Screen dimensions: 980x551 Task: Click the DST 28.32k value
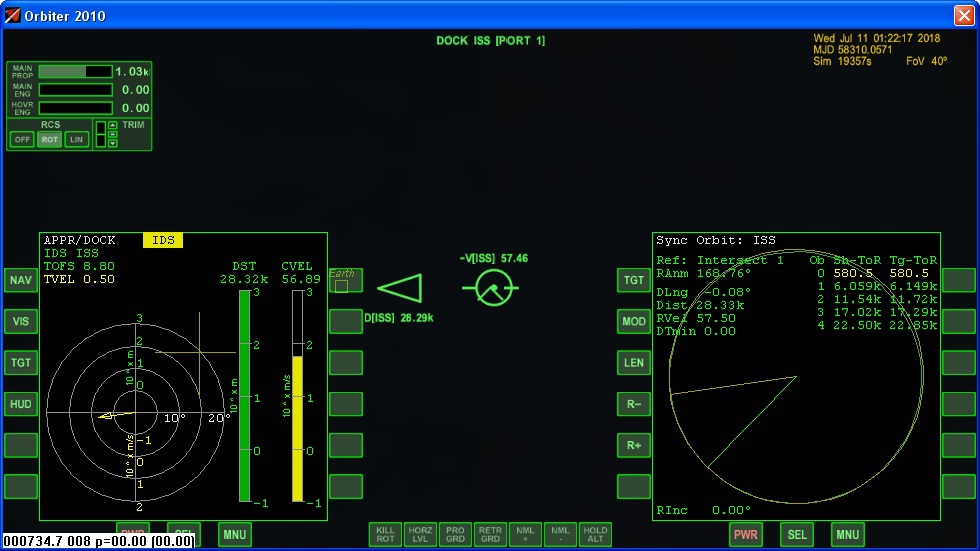(244, 279)
